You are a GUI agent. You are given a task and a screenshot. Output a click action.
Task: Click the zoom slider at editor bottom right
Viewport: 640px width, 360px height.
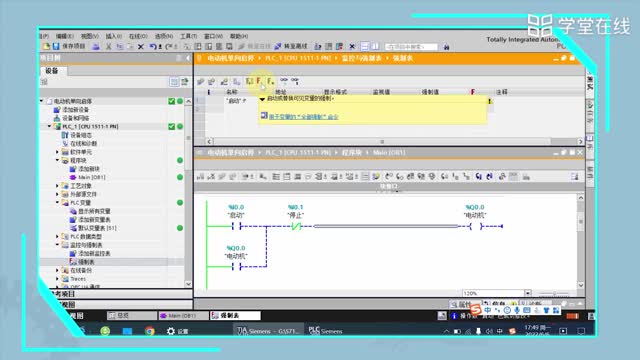[554, 293]
